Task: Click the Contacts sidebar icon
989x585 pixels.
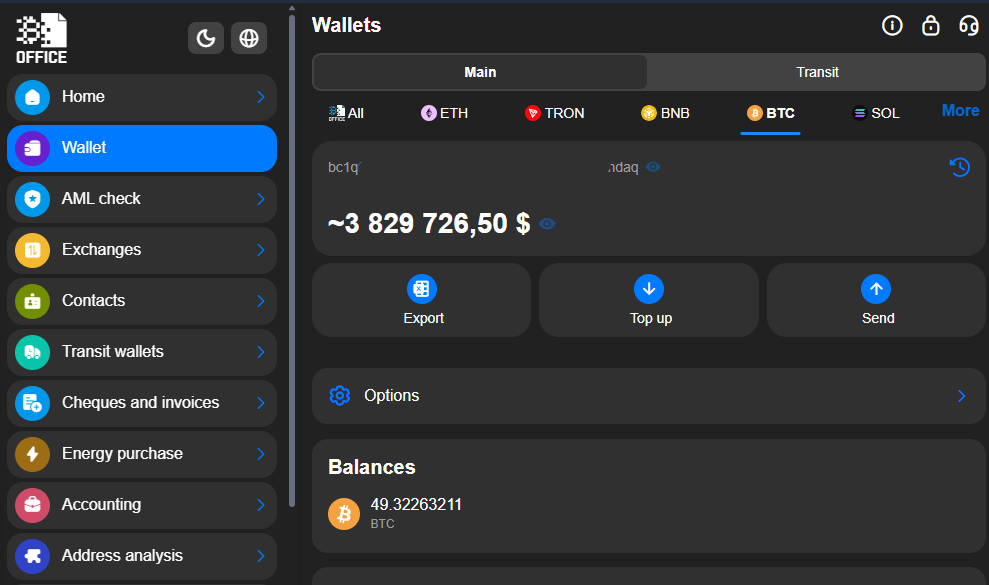Action: [x=32, y=302]
